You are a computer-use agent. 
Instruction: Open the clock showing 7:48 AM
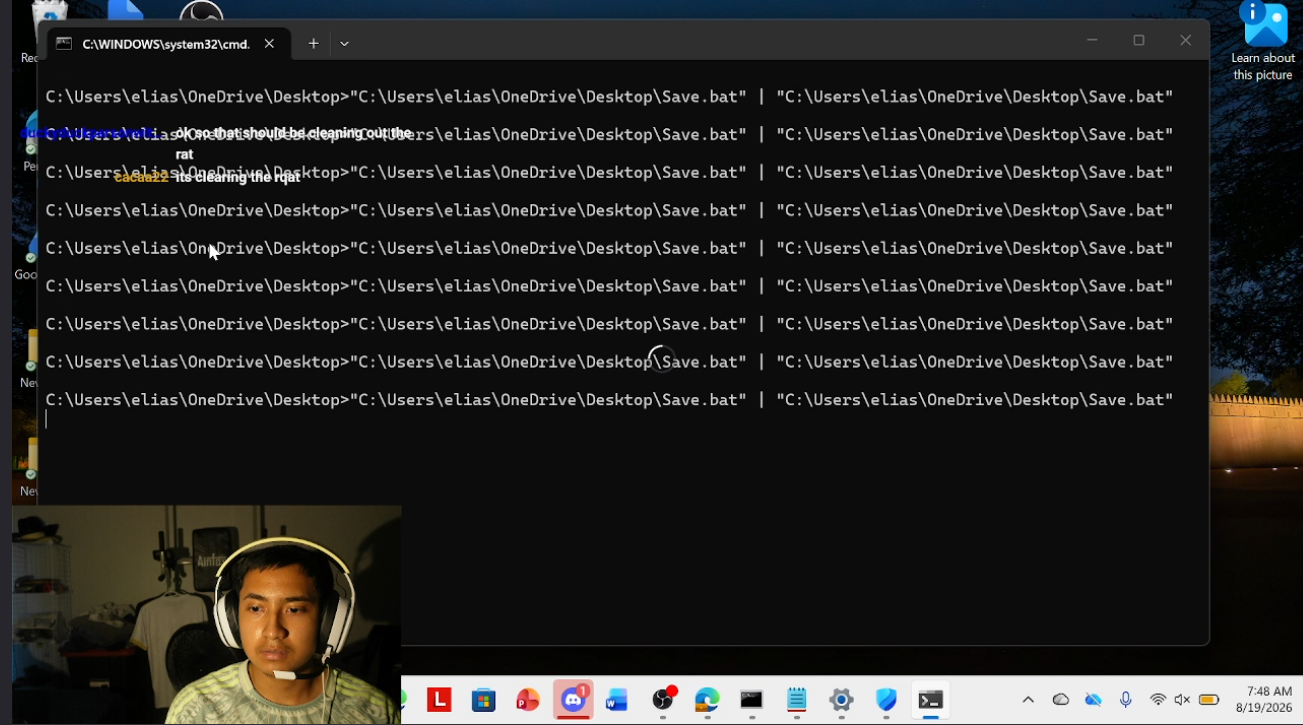[1264, 699]
